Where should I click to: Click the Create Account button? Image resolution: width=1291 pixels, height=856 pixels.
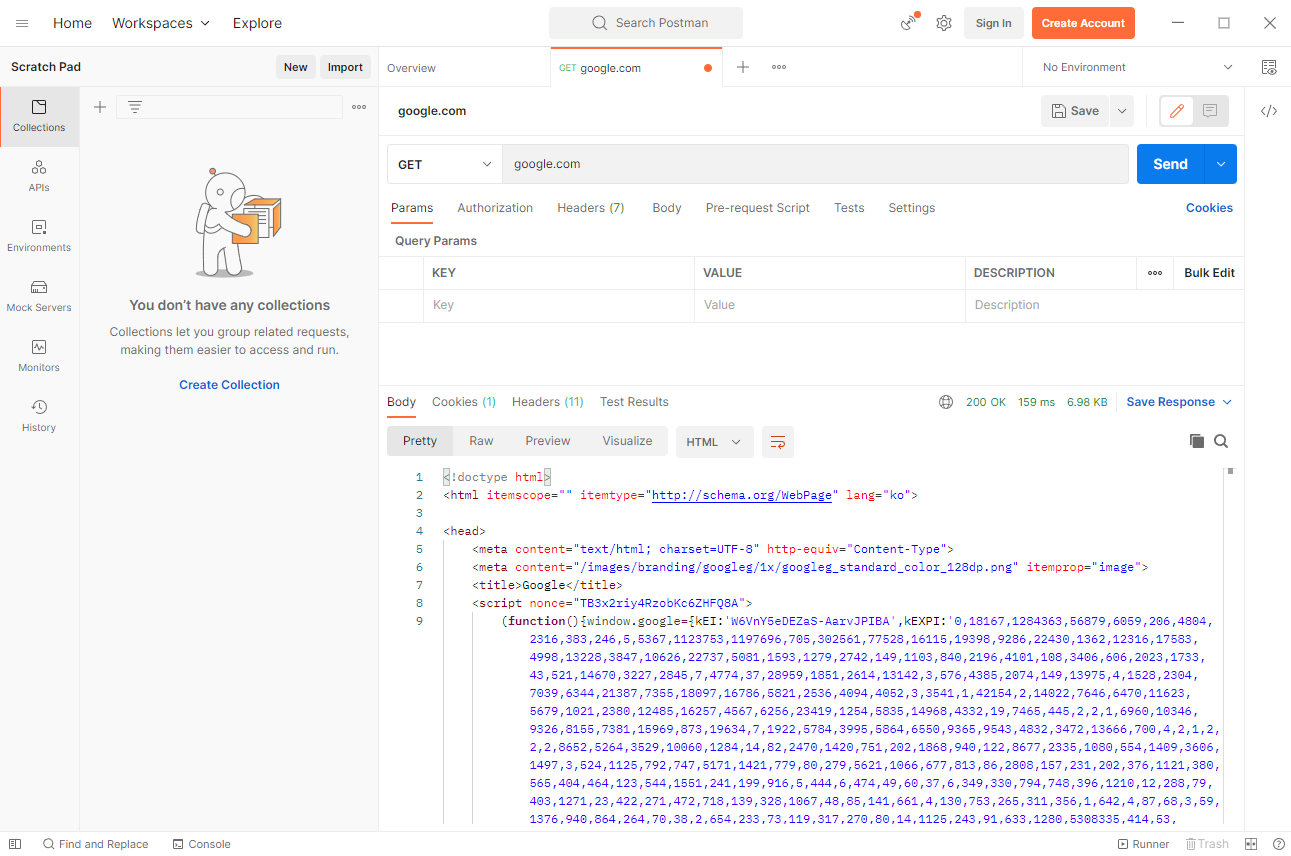pos(1083,23)
